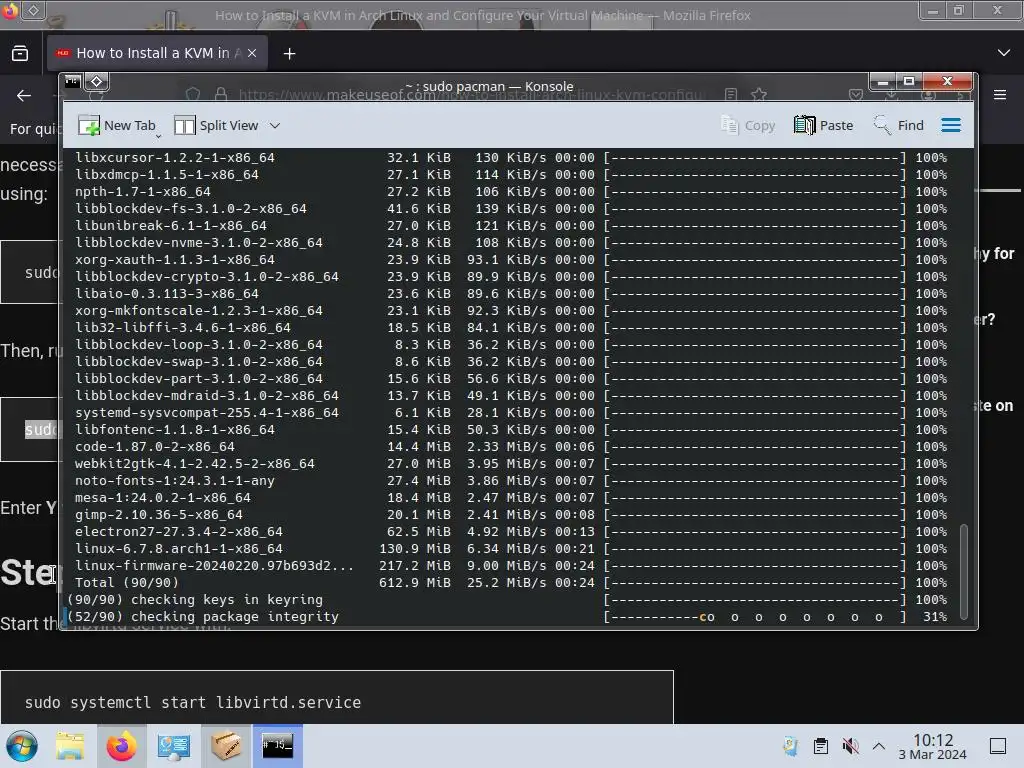
Task: Click the 'Total (90/90)' line in terminal
Action: pos(511,583)
